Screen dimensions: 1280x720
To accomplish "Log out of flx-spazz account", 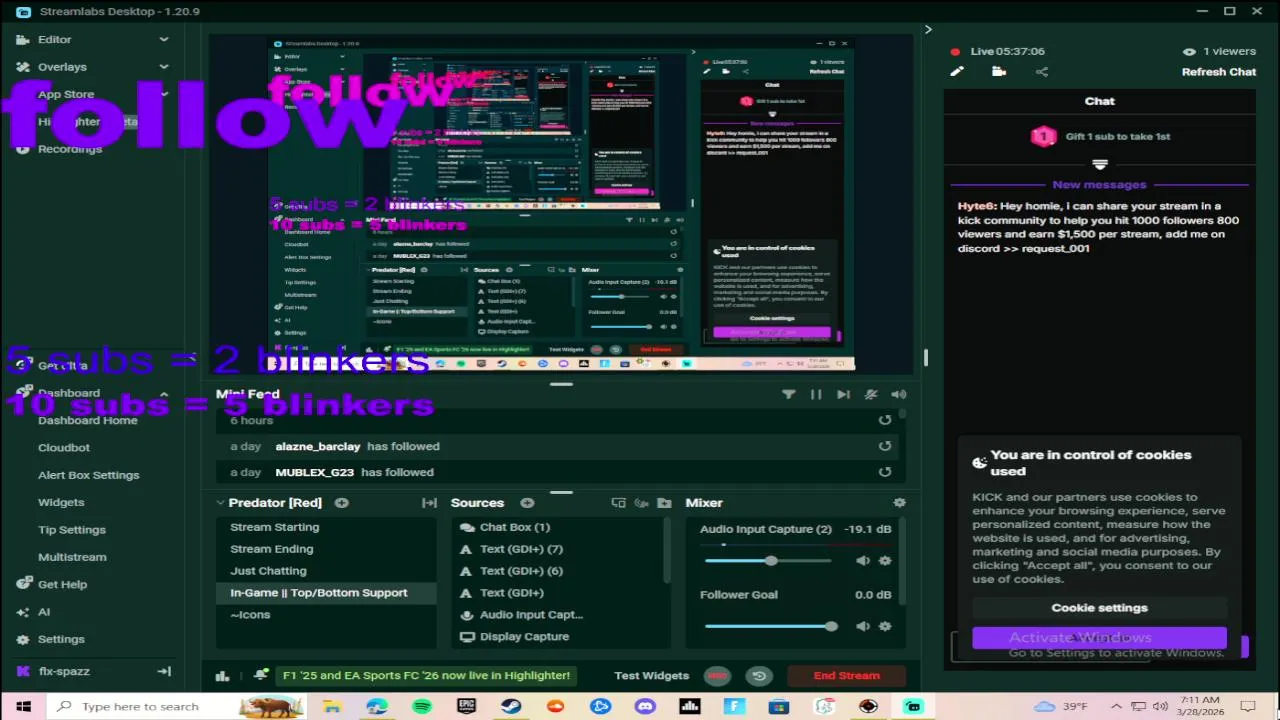I will 164,671.
